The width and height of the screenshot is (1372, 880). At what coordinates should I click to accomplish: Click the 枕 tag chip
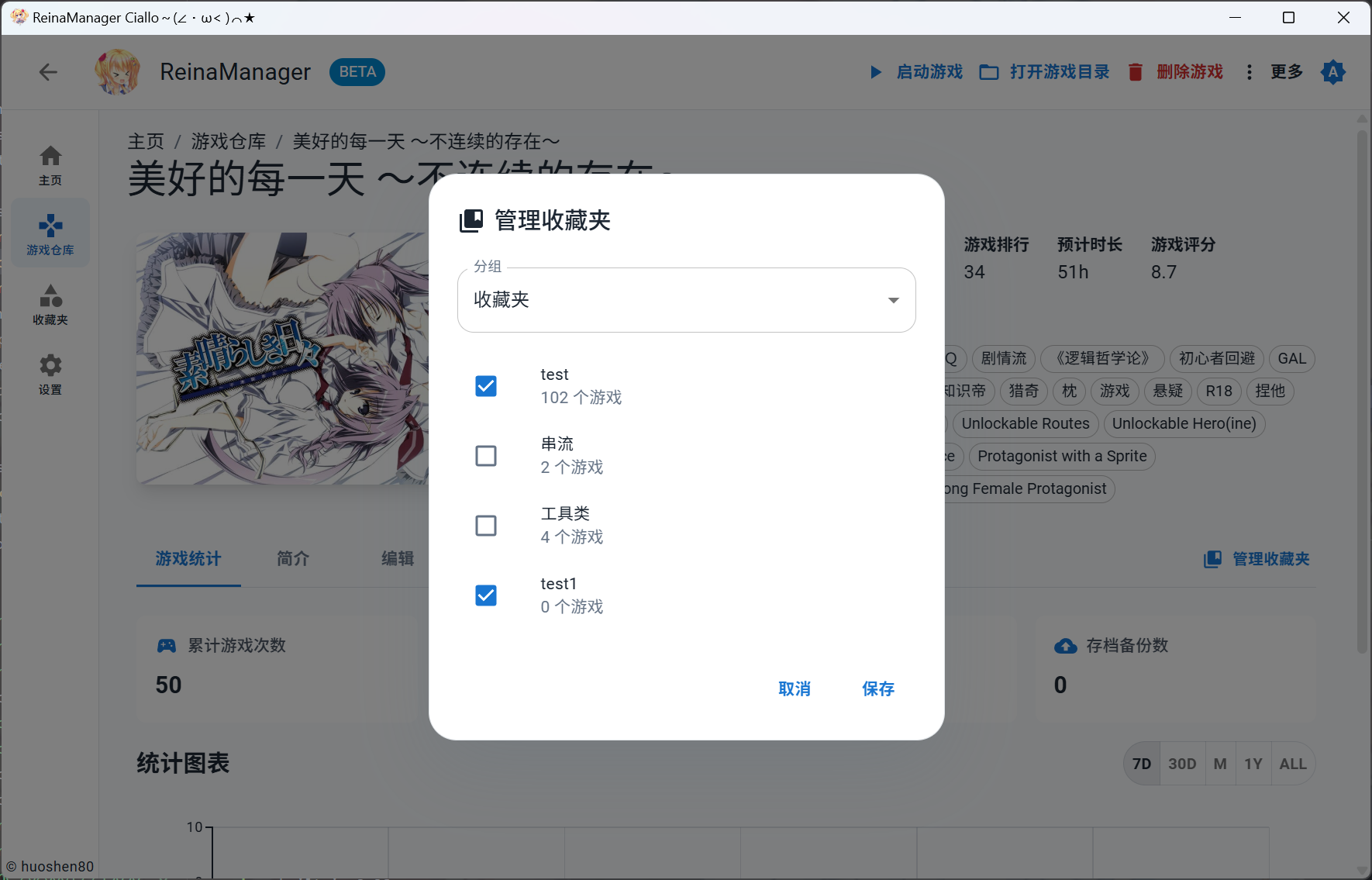tap(1070, 391)
